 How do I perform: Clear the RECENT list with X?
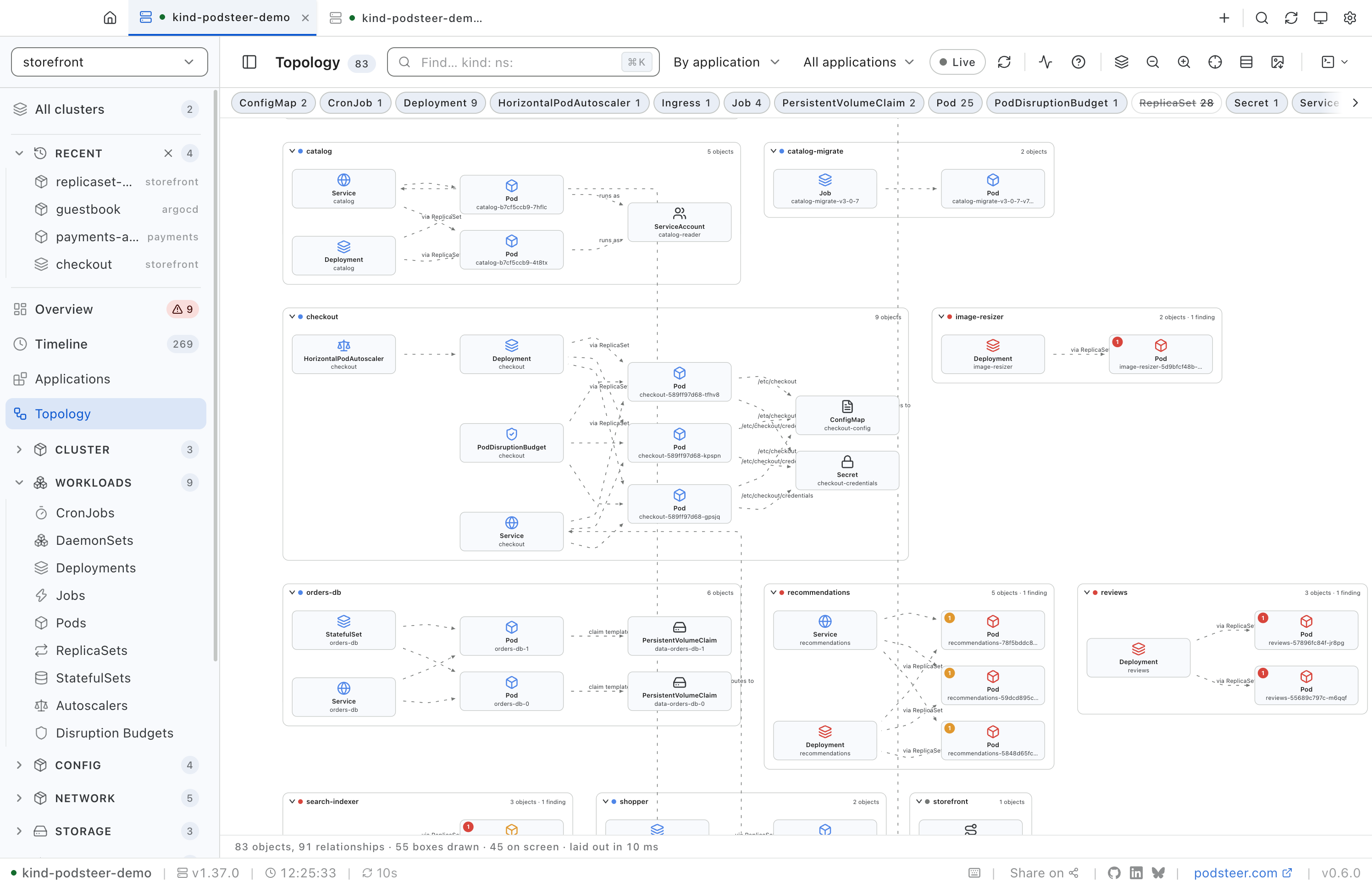(168, 153)
